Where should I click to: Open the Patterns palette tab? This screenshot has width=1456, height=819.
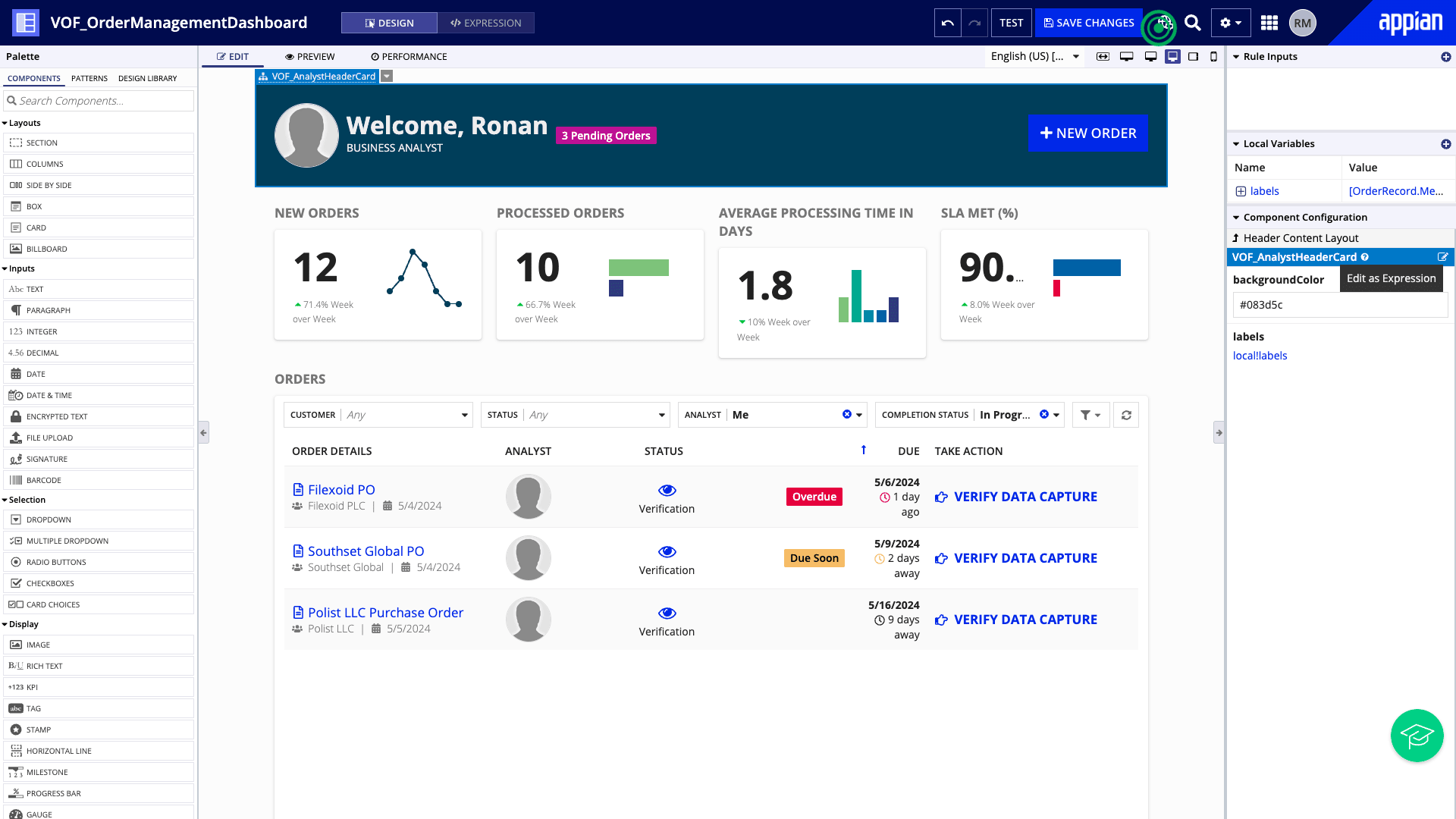click(89, 78)
